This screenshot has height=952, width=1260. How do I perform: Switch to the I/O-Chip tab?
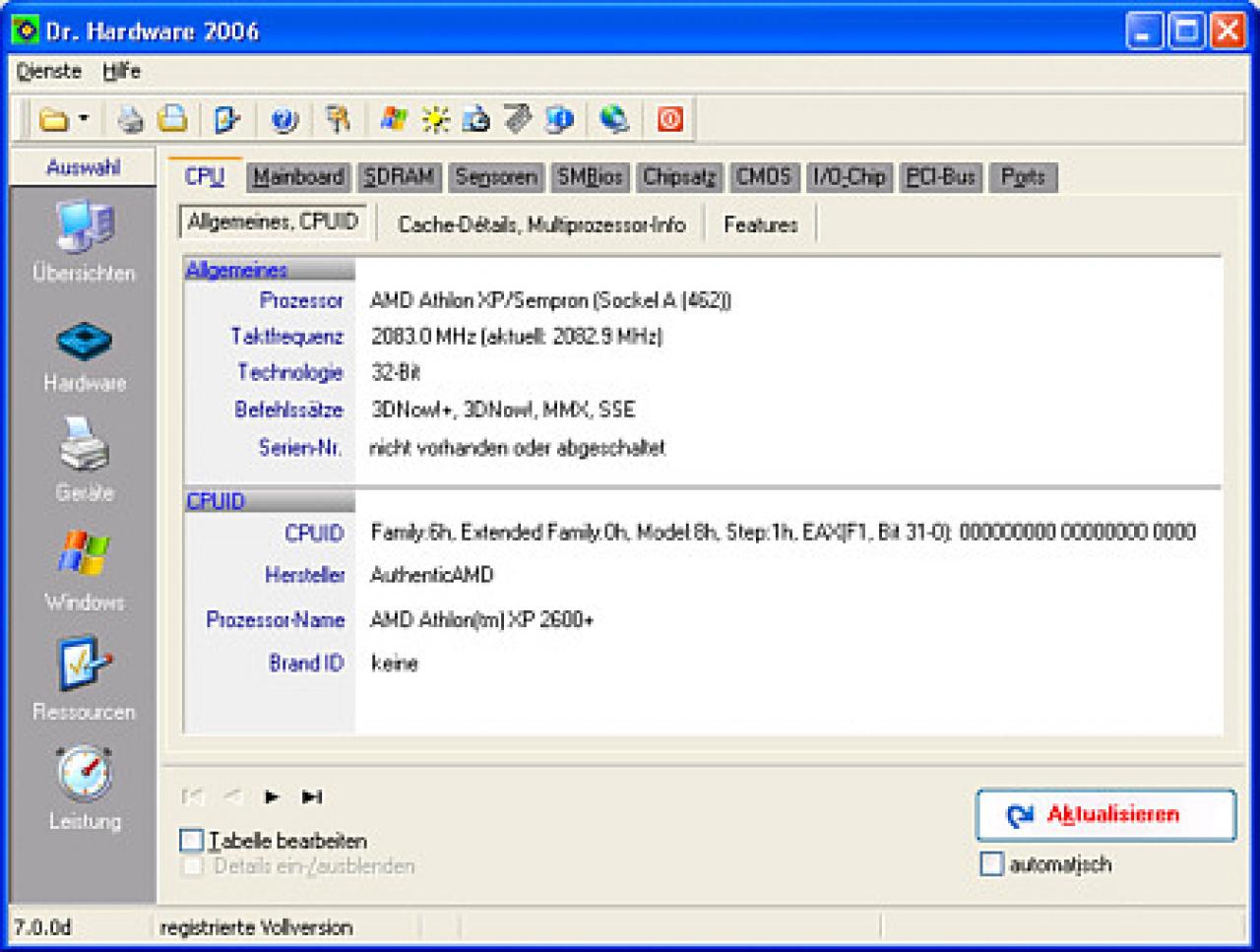point(850,177)
